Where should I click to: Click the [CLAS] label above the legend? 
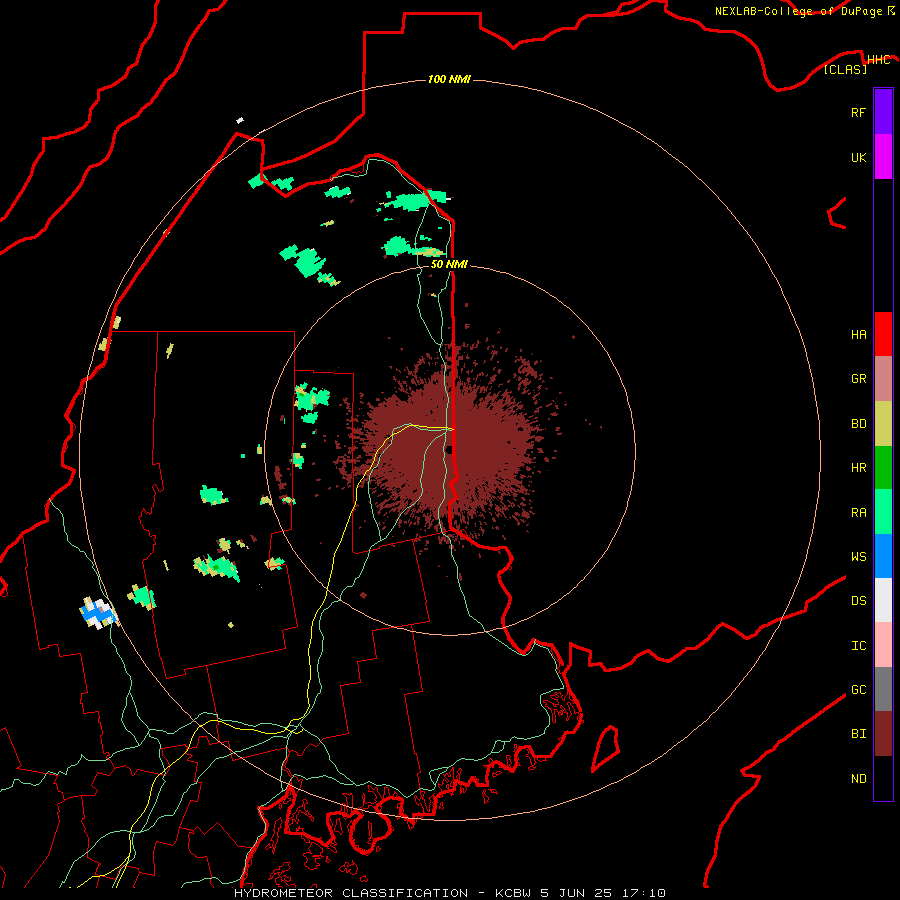[845, 69]
